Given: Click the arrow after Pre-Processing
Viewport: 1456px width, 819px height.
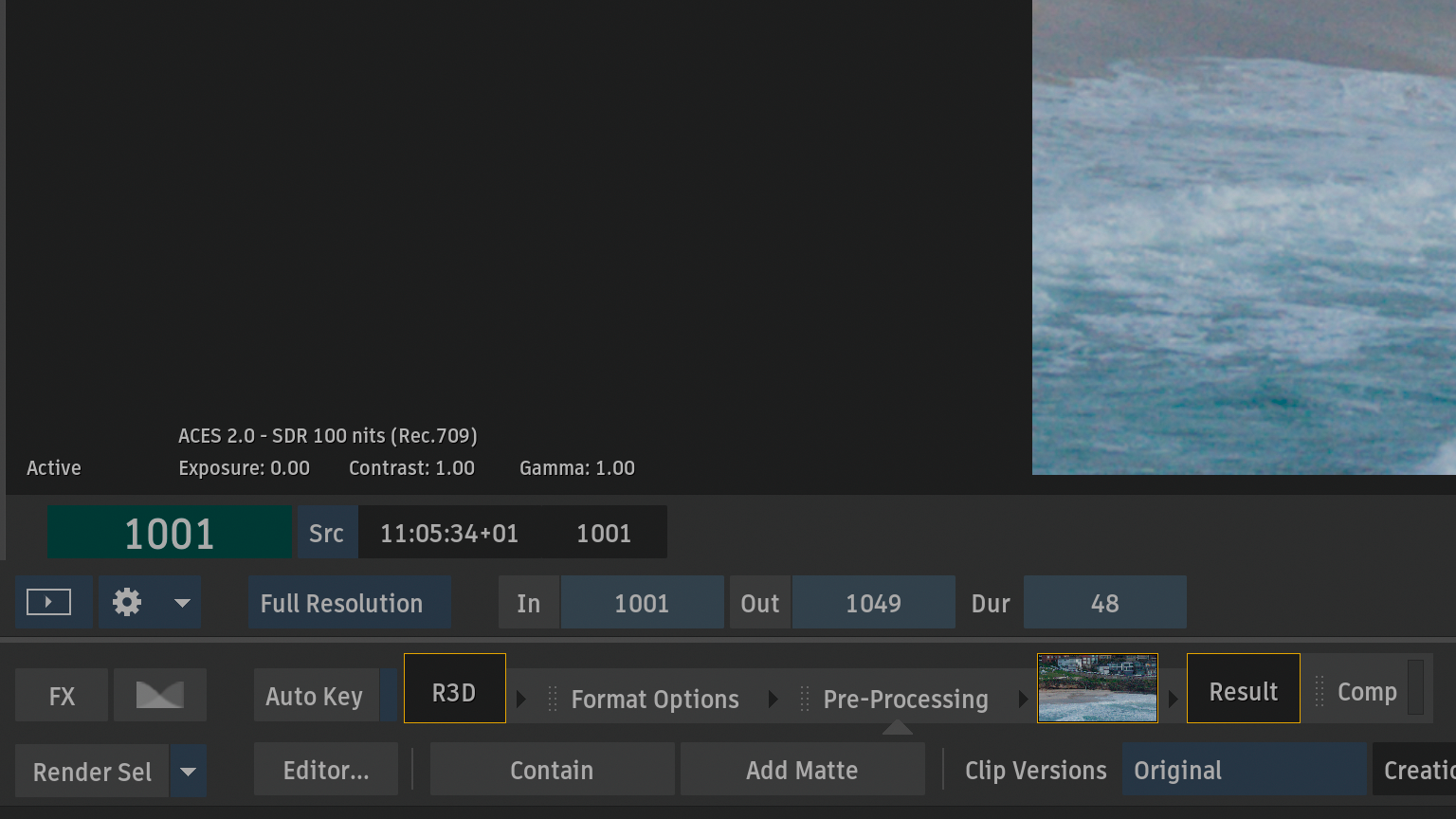Looking at the screenshot, I should click(1023, 700).
